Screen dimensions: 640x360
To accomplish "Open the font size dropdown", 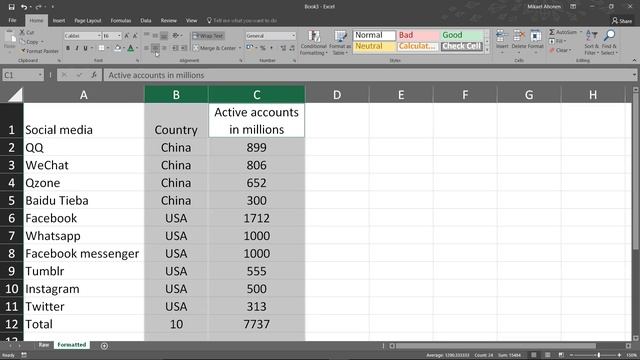I will point(119,36).
